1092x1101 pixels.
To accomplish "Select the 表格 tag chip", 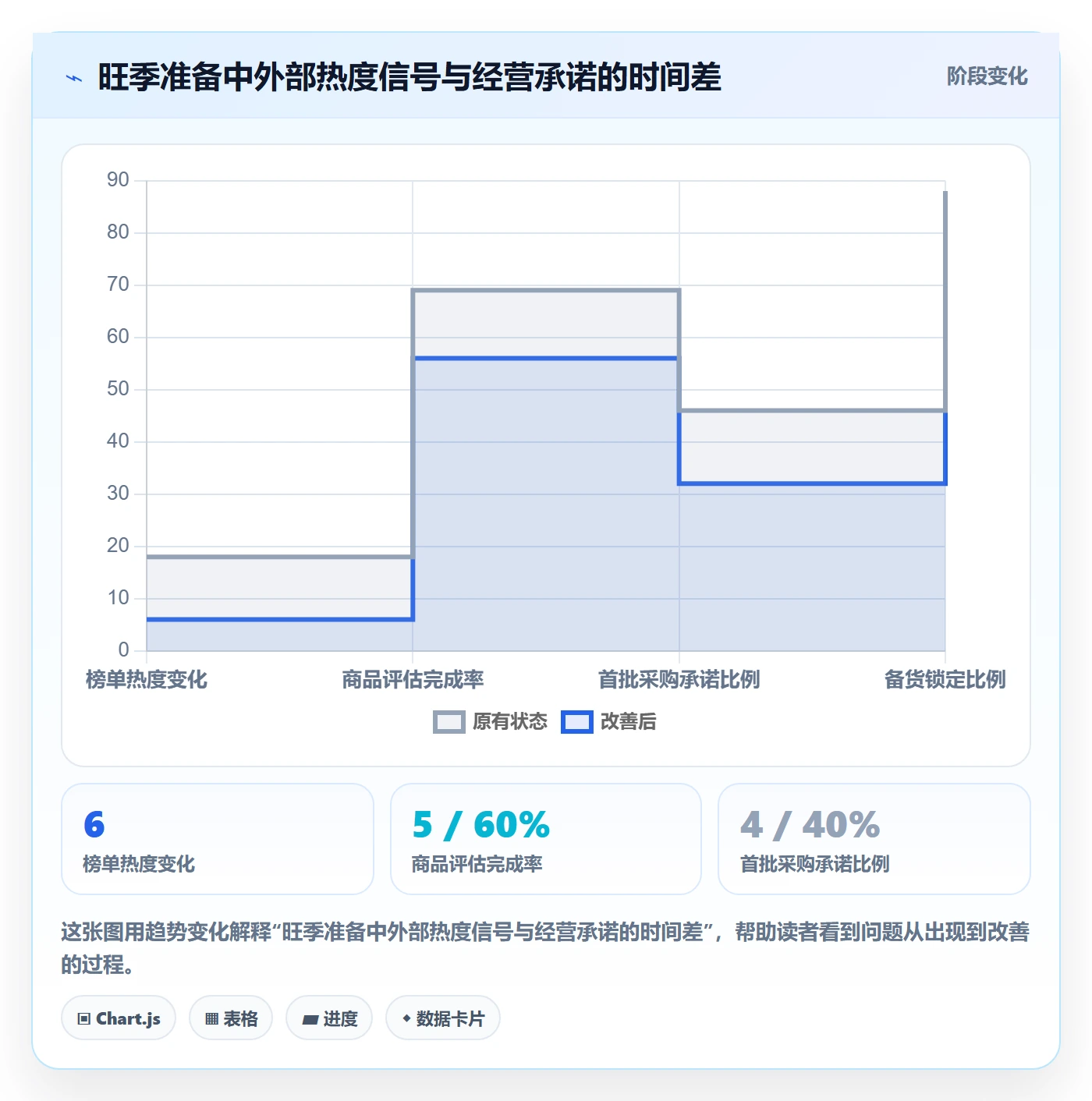I will (x=231, y=1018).
